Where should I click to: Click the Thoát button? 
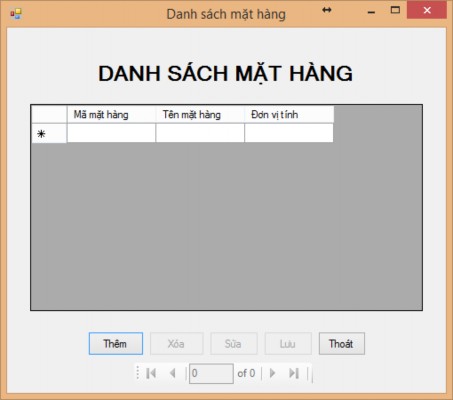click(342, 343)
